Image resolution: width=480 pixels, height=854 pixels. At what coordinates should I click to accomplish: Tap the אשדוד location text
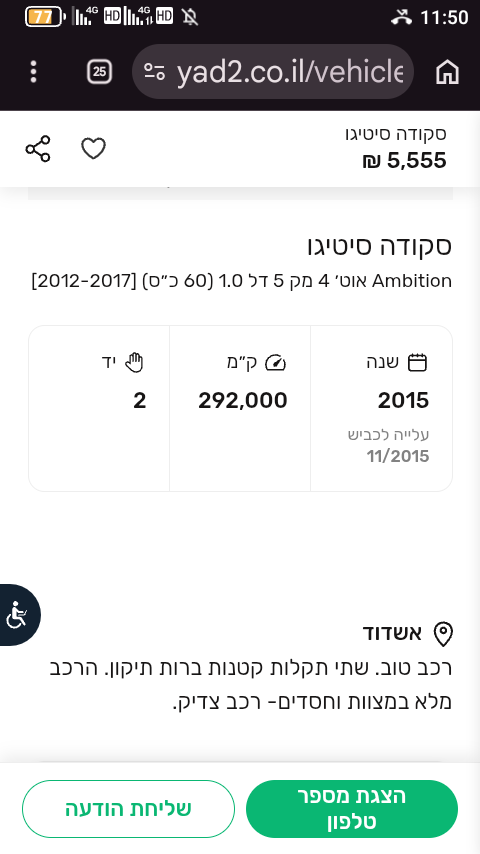(x=392, y=633)
